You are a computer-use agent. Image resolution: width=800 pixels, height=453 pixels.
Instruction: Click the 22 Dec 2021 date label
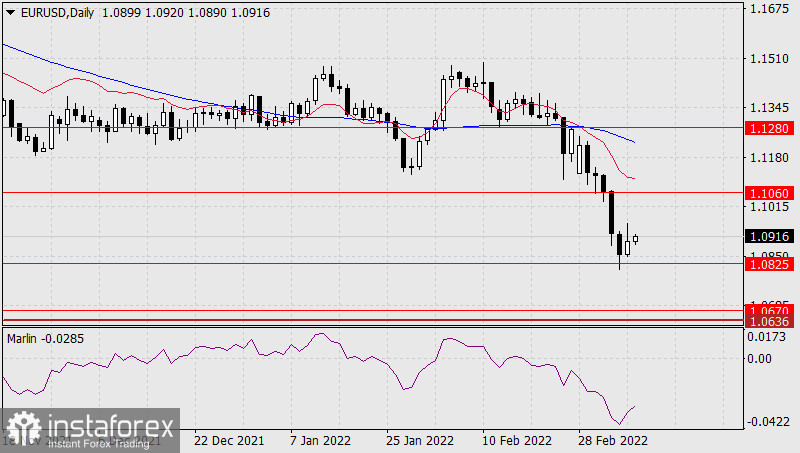(229, 440)
